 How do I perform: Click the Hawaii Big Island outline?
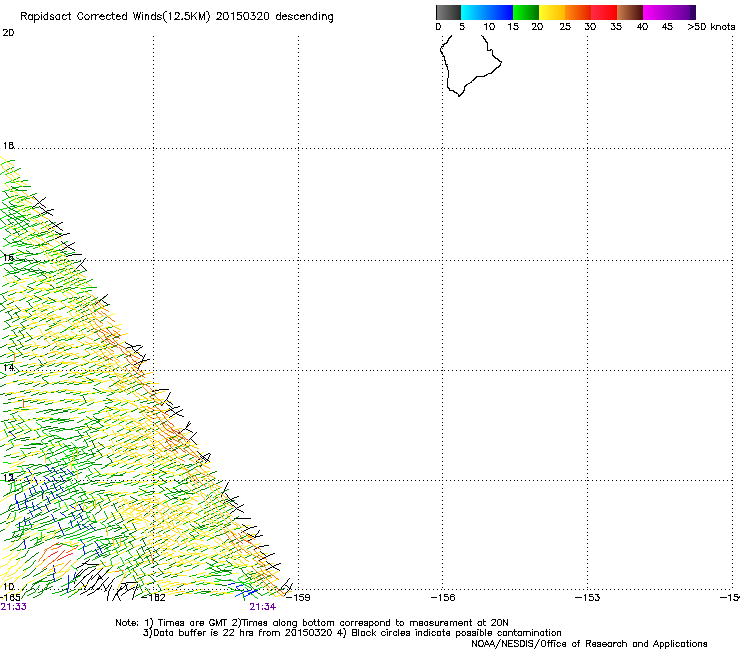coord(470,66)
